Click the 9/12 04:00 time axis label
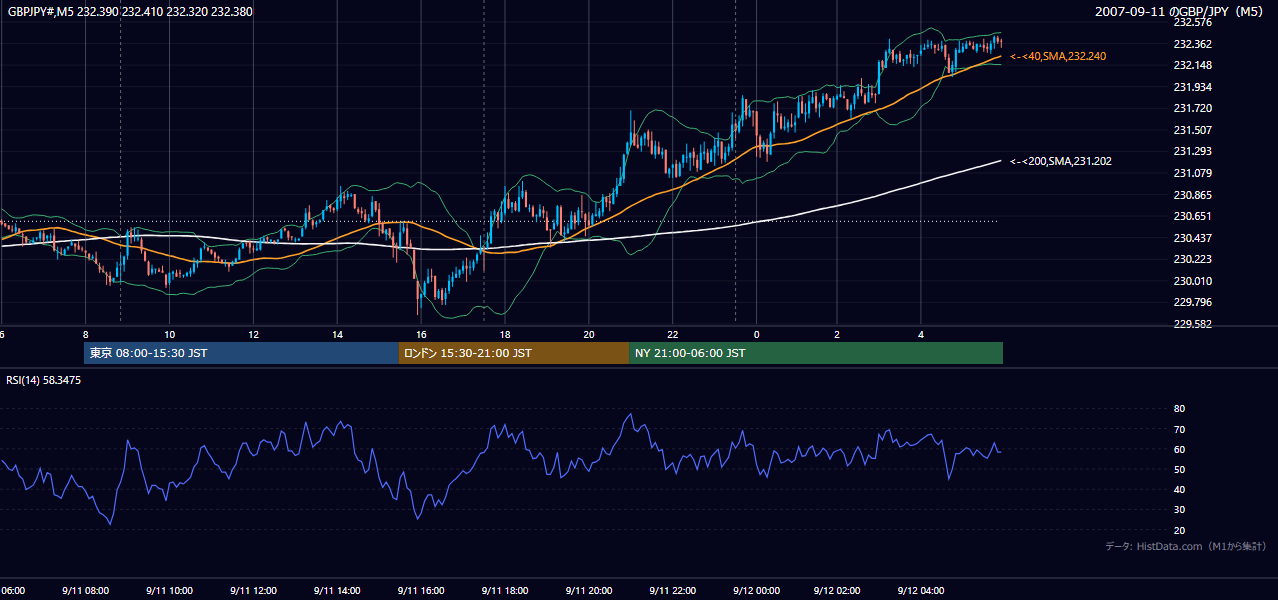Viewport: 1278px width, 600px height. click(922, 591)
